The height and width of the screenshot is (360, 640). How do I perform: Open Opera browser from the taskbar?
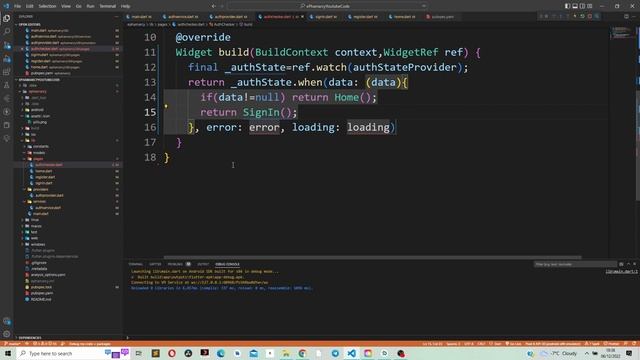[172, 353]
